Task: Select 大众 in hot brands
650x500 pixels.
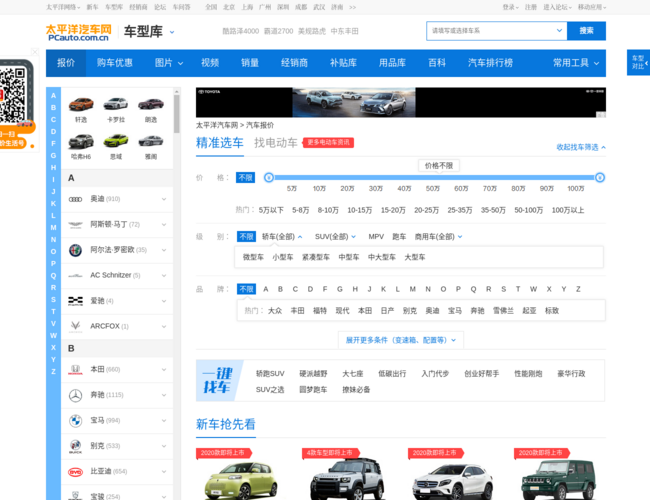Action: 275,311
